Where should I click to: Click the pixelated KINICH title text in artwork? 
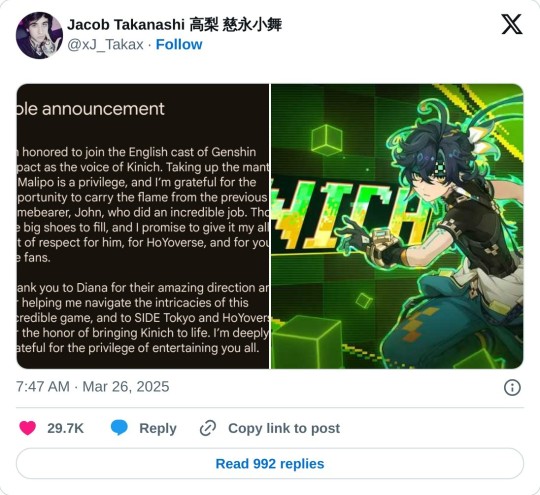(x=348, y=215)
